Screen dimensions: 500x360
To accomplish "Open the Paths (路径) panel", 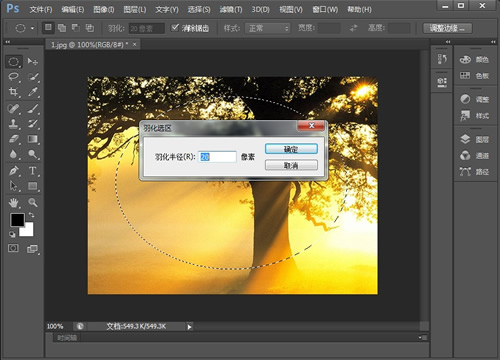I will point(474,172).
